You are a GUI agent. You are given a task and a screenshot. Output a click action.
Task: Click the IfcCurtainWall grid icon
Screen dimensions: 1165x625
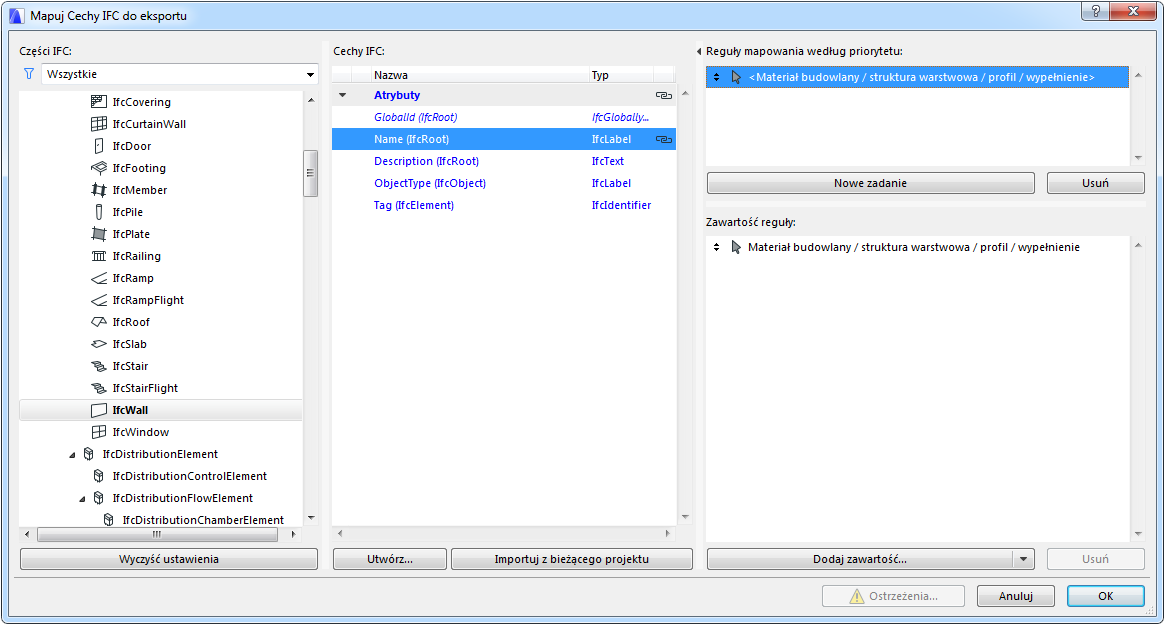pyautogui.click(x=98, y=124)
